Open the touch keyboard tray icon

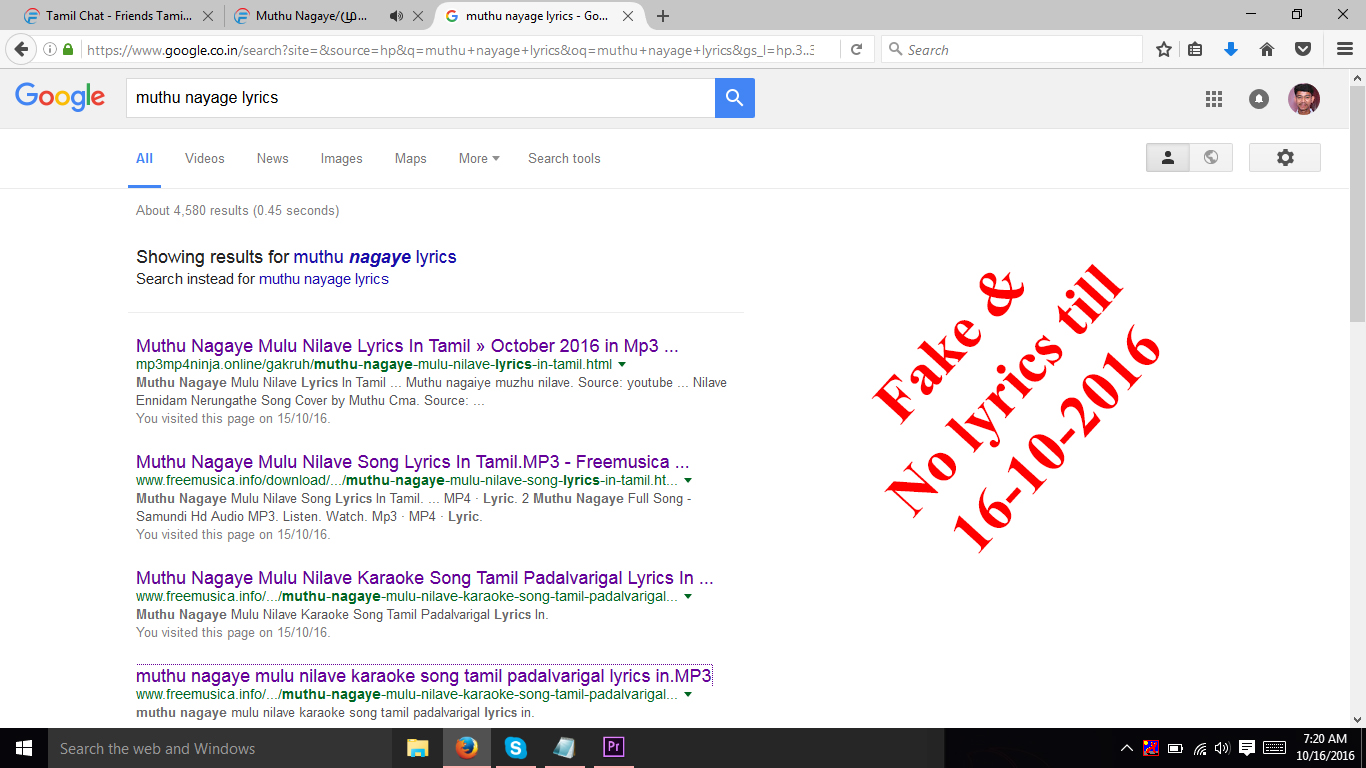pyautogui.click(x=1274, y=748)
